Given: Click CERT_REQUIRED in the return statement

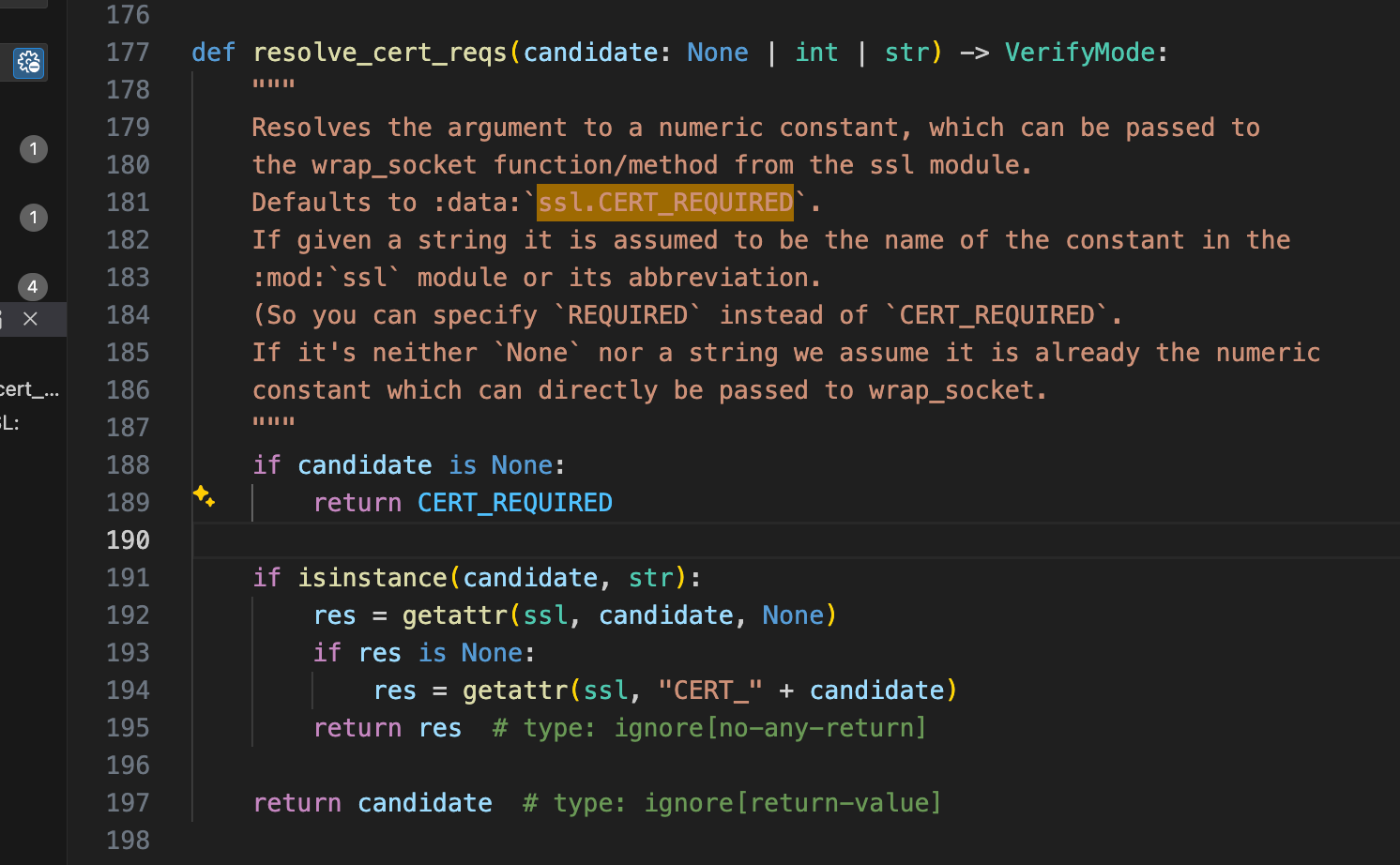Looking at the screenshot, I should click(514, 503).
